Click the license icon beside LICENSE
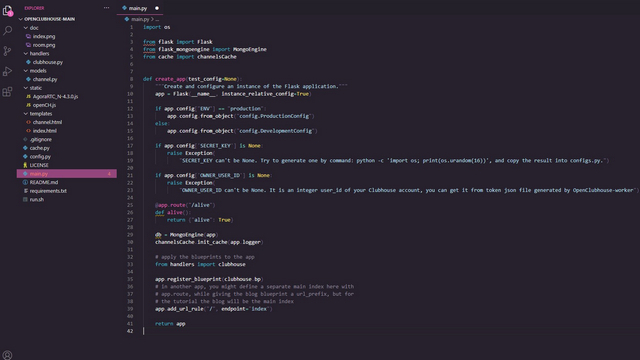The width and height of the screenshot is (640, 360). pos(25,165)
